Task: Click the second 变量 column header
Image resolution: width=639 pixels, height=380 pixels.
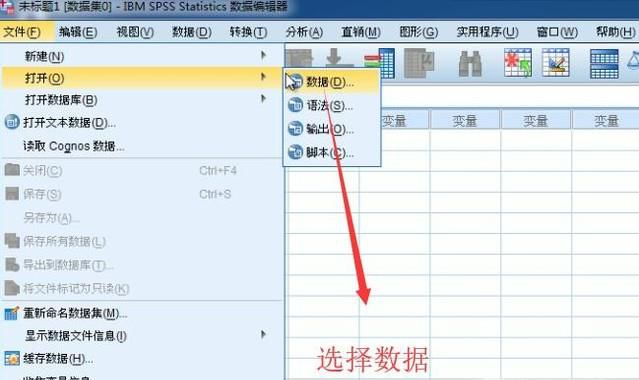Action: (x=465, y=120)
